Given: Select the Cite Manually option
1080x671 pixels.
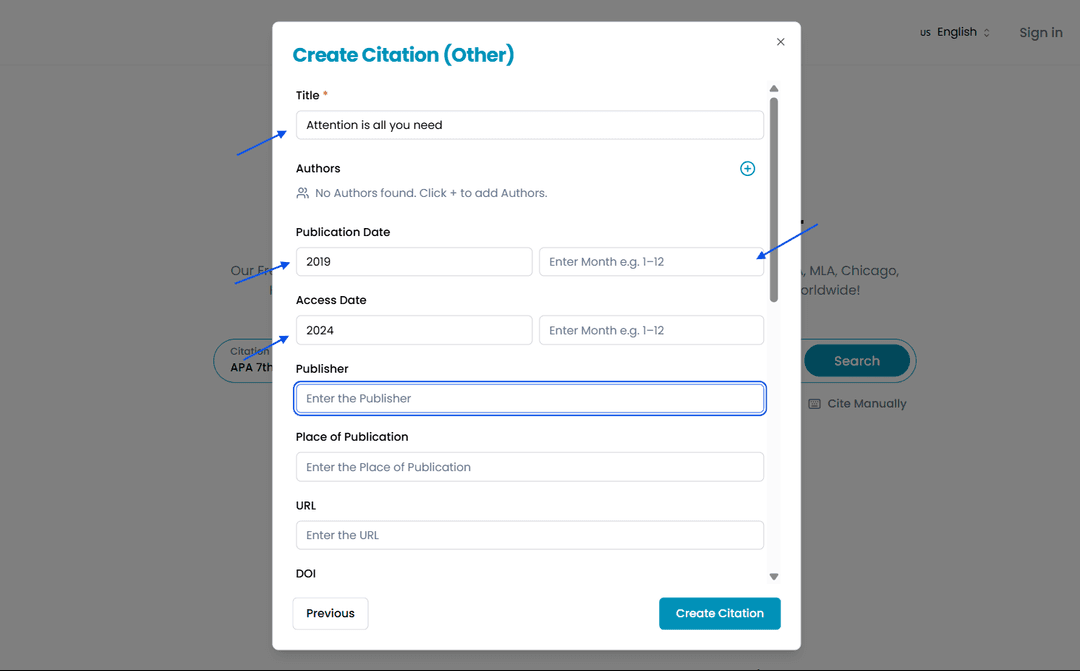Looking at the screenshot, I should (866, 403).
